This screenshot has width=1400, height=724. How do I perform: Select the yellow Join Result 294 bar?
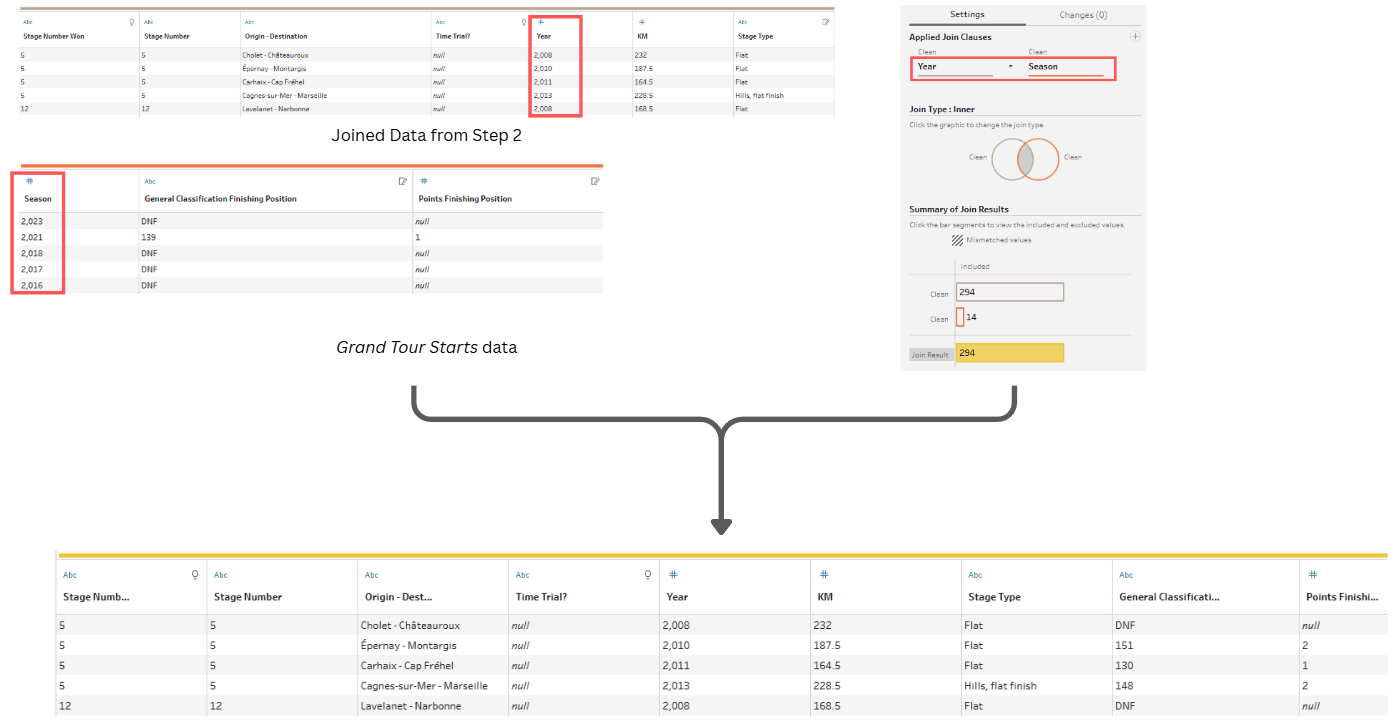coord(1010,353)
